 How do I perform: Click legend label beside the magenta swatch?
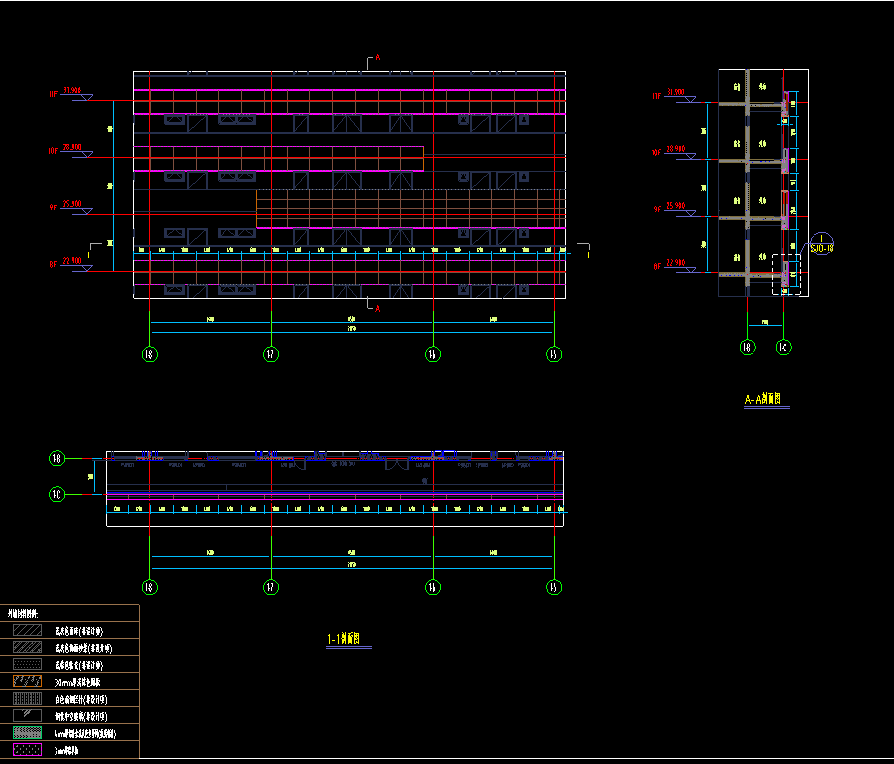[67, 751]
